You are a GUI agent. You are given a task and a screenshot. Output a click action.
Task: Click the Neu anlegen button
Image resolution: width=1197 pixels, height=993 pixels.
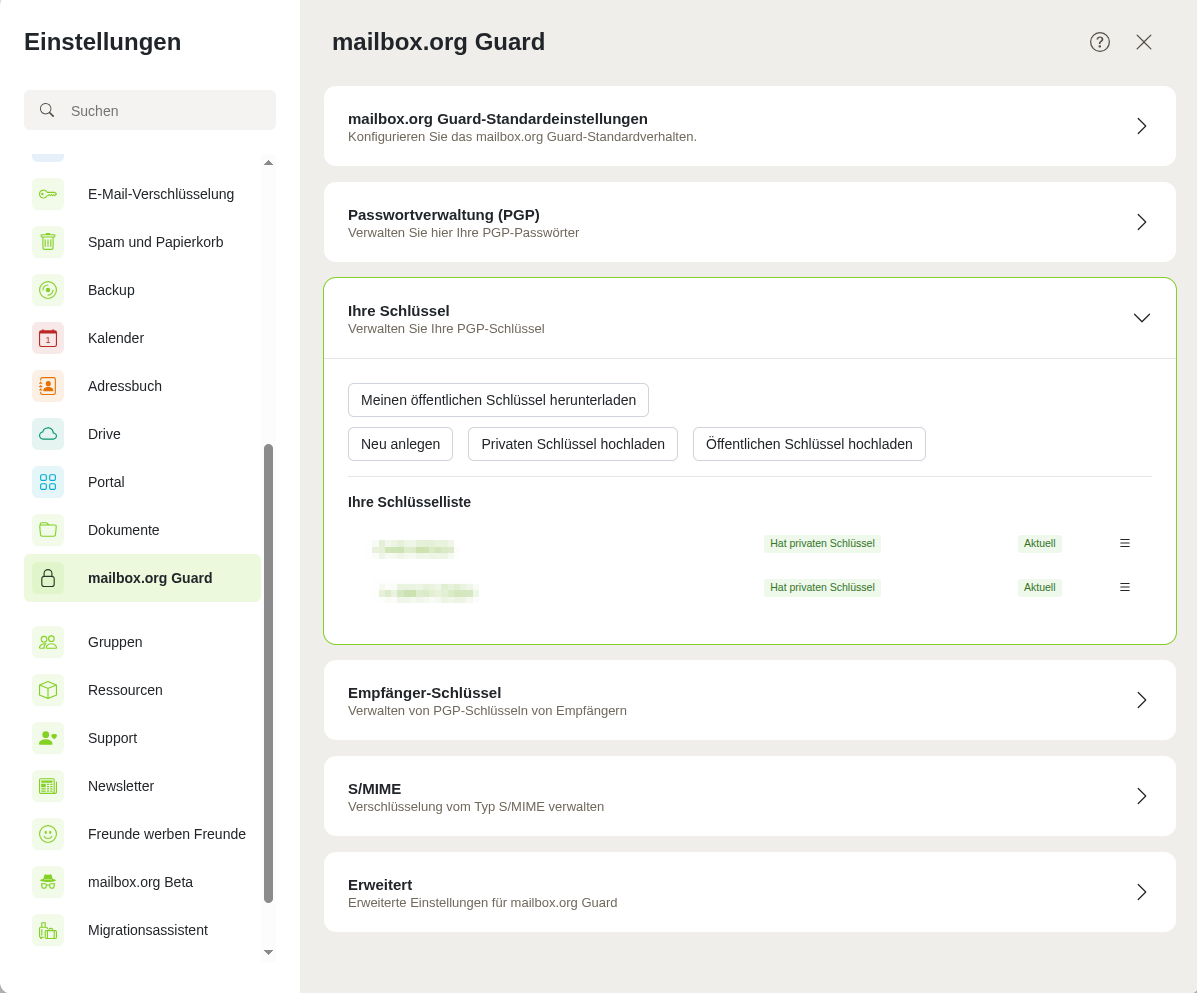tap(401, 444)
